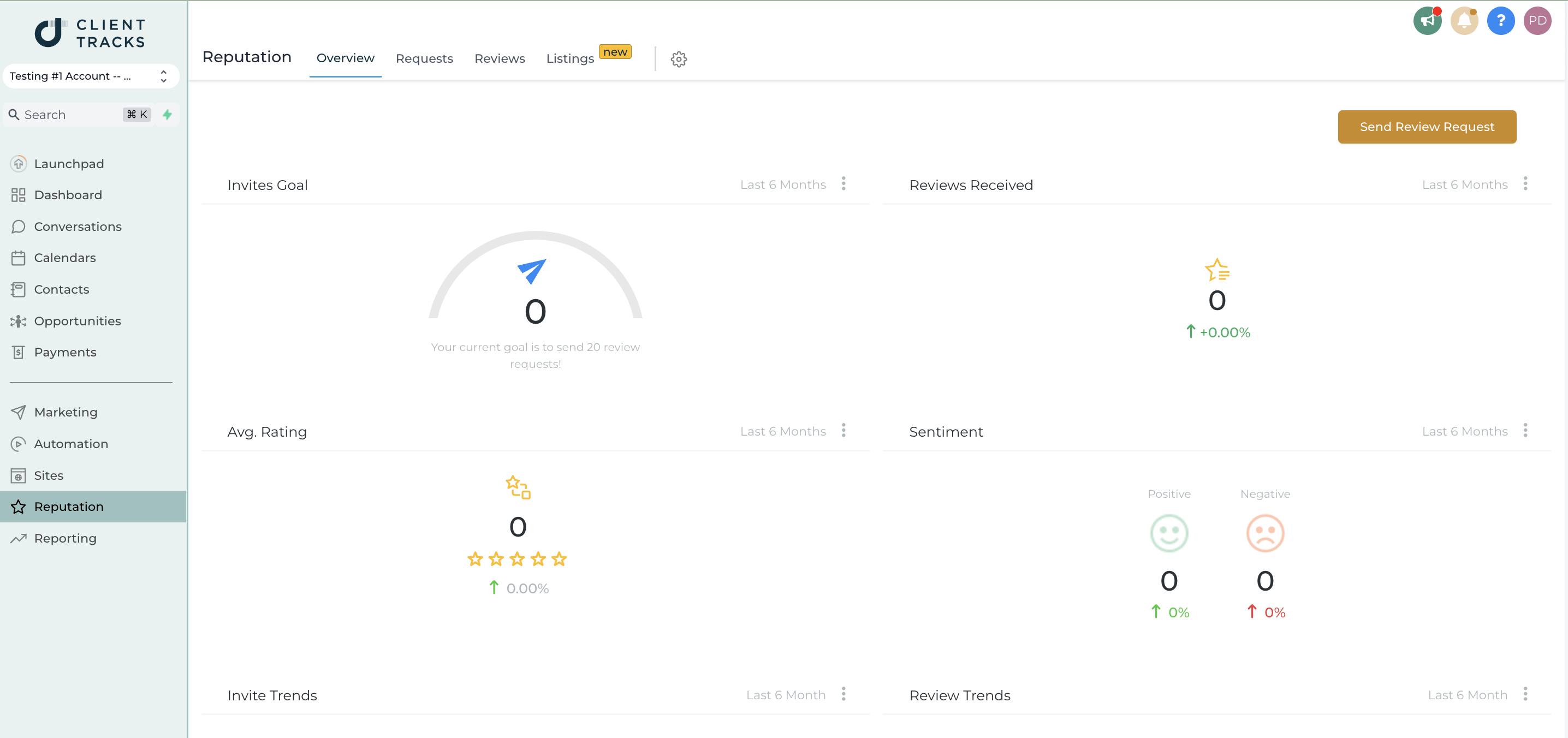This screenshot has height=738, width=1568.
Task: Expand the Reviews Received options menu
Action: [1526, 184]
